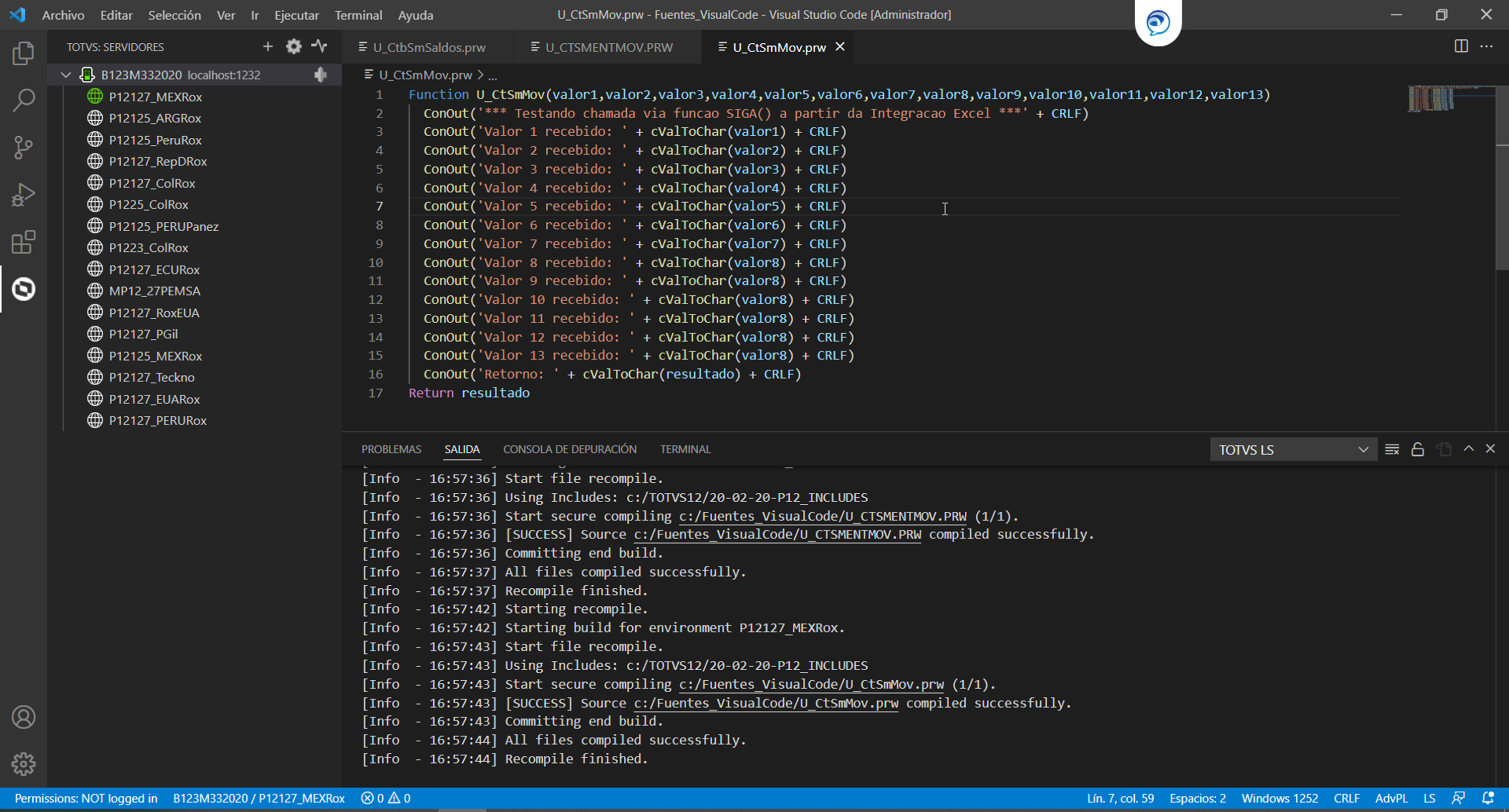Add a new server with plus icon
This screenshot has width=1509, height=812.
(268, 46)
